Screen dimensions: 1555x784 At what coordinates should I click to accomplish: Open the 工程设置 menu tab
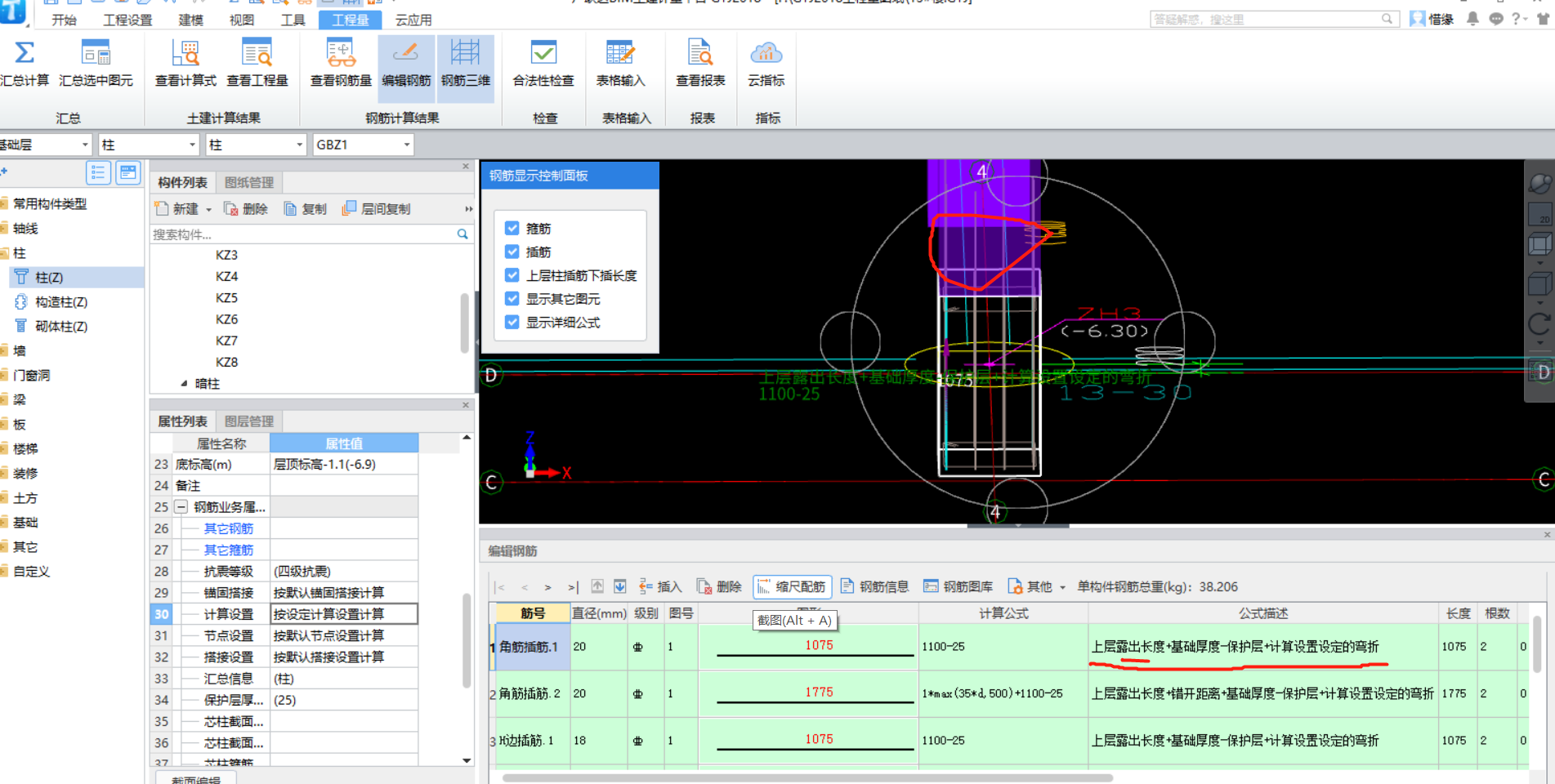pyautogui.click(x=127, y=20)
